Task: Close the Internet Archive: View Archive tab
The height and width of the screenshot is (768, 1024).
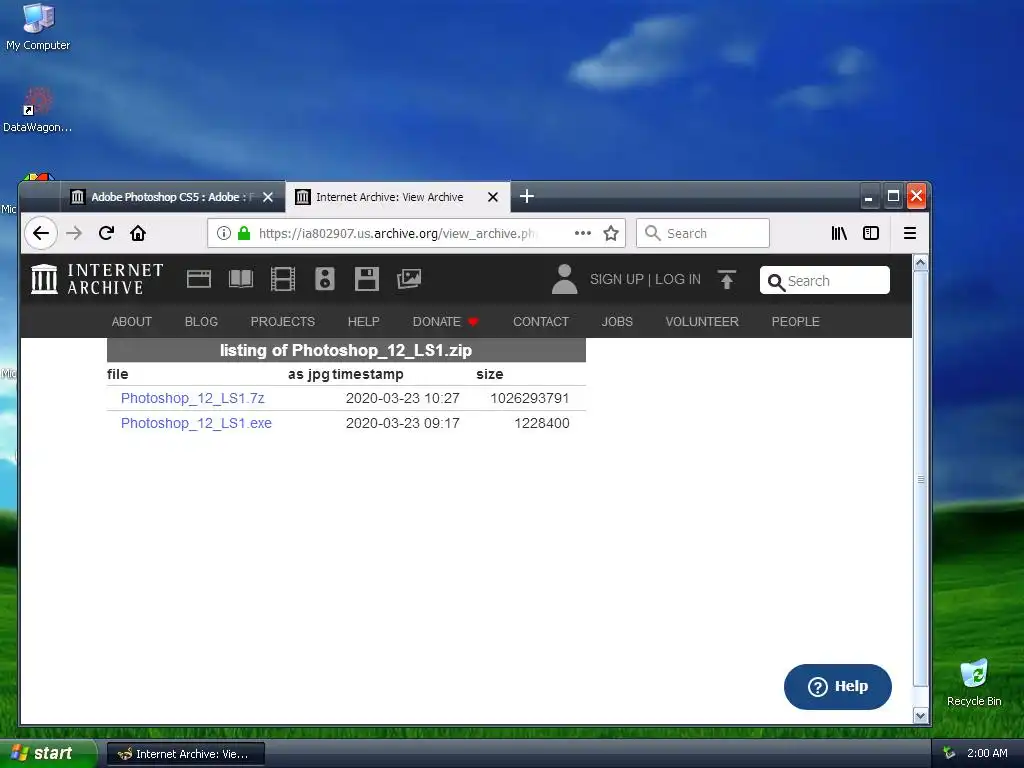Action: coord(493,197)
